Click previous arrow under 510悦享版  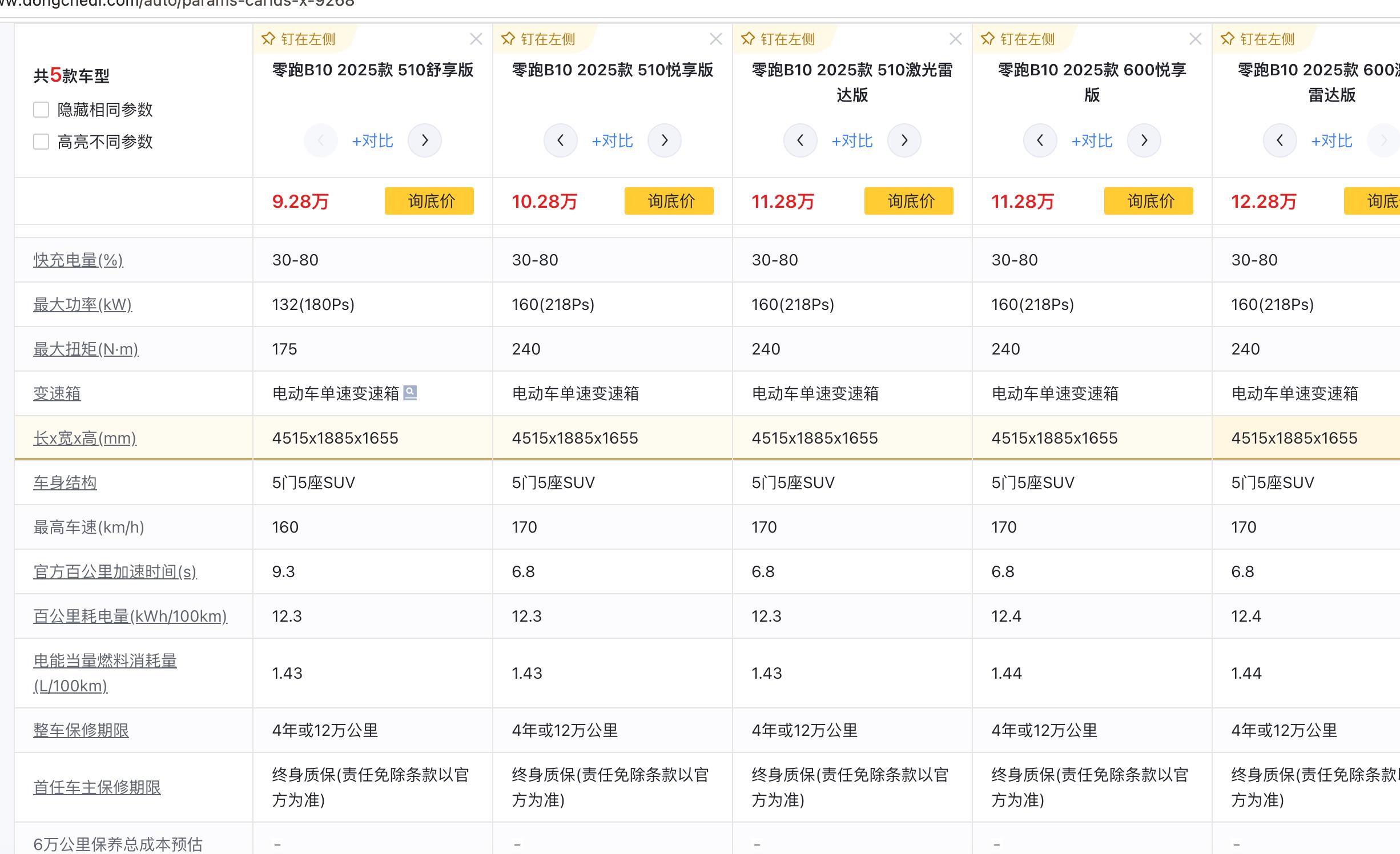click(560, 140)
